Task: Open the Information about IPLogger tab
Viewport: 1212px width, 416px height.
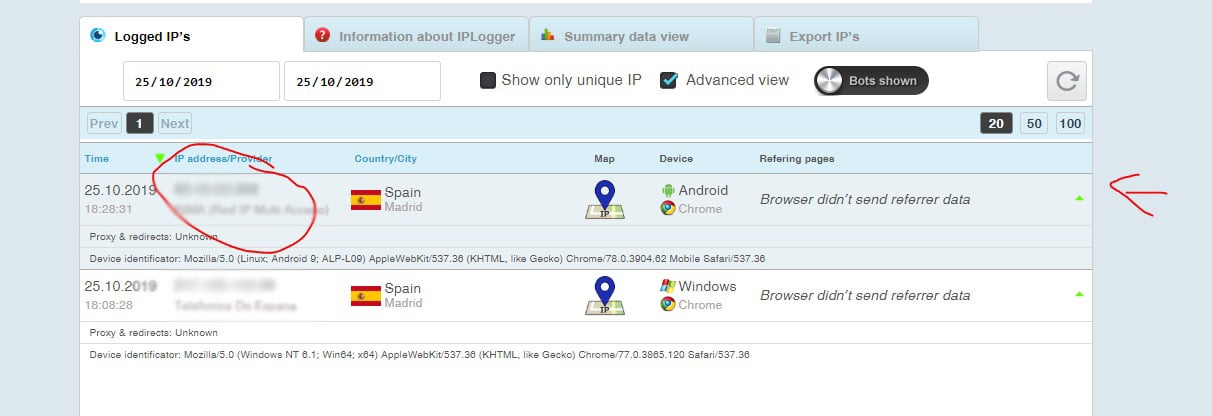Action: pos(416,35)
